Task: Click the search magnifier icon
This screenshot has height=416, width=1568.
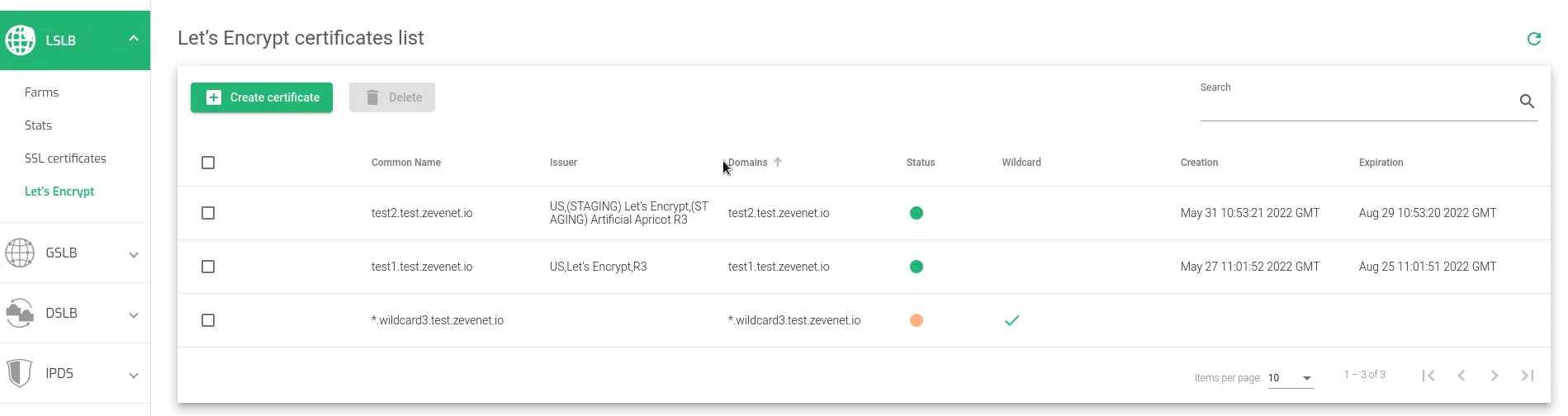Action: [1527, 102]
